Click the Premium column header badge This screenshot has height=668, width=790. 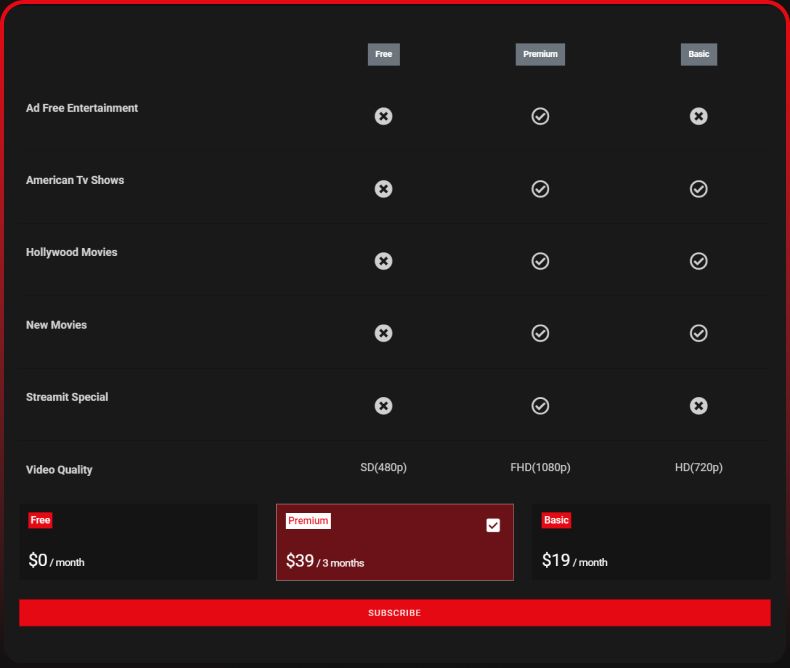pyautogui.click(x=540, y=54)
